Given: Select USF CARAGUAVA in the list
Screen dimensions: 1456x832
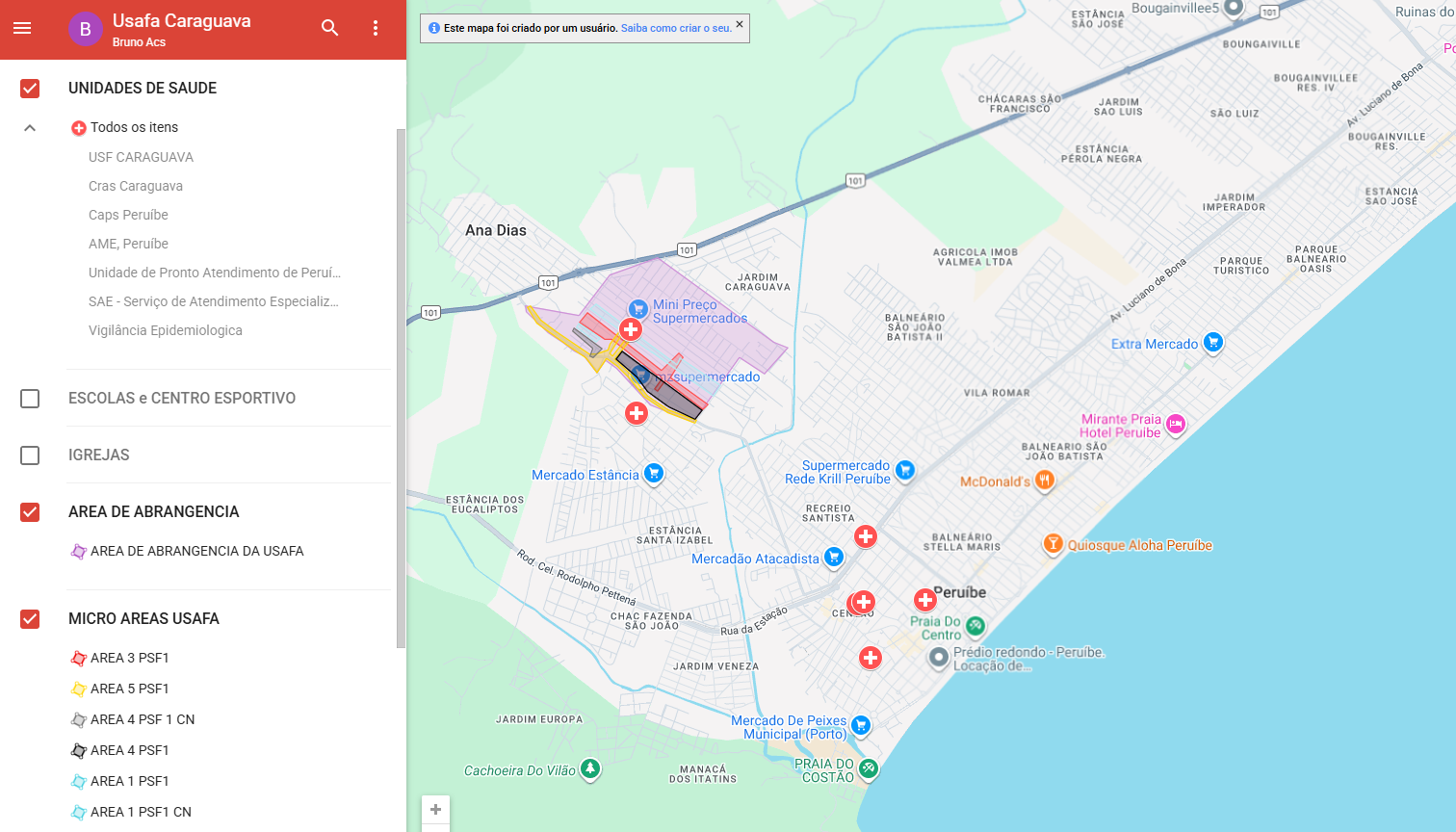Looking at the screenshot, I should click(x=141, y=157).
